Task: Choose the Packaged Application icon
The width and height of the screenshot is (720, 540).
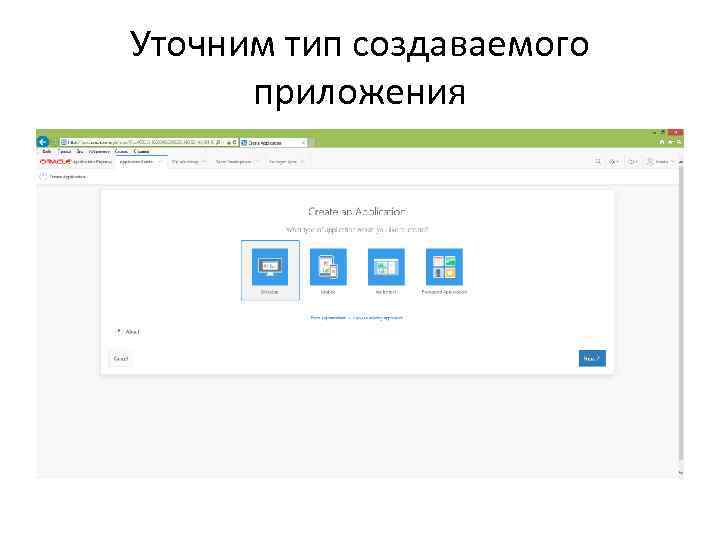Action: coord(444,267)
